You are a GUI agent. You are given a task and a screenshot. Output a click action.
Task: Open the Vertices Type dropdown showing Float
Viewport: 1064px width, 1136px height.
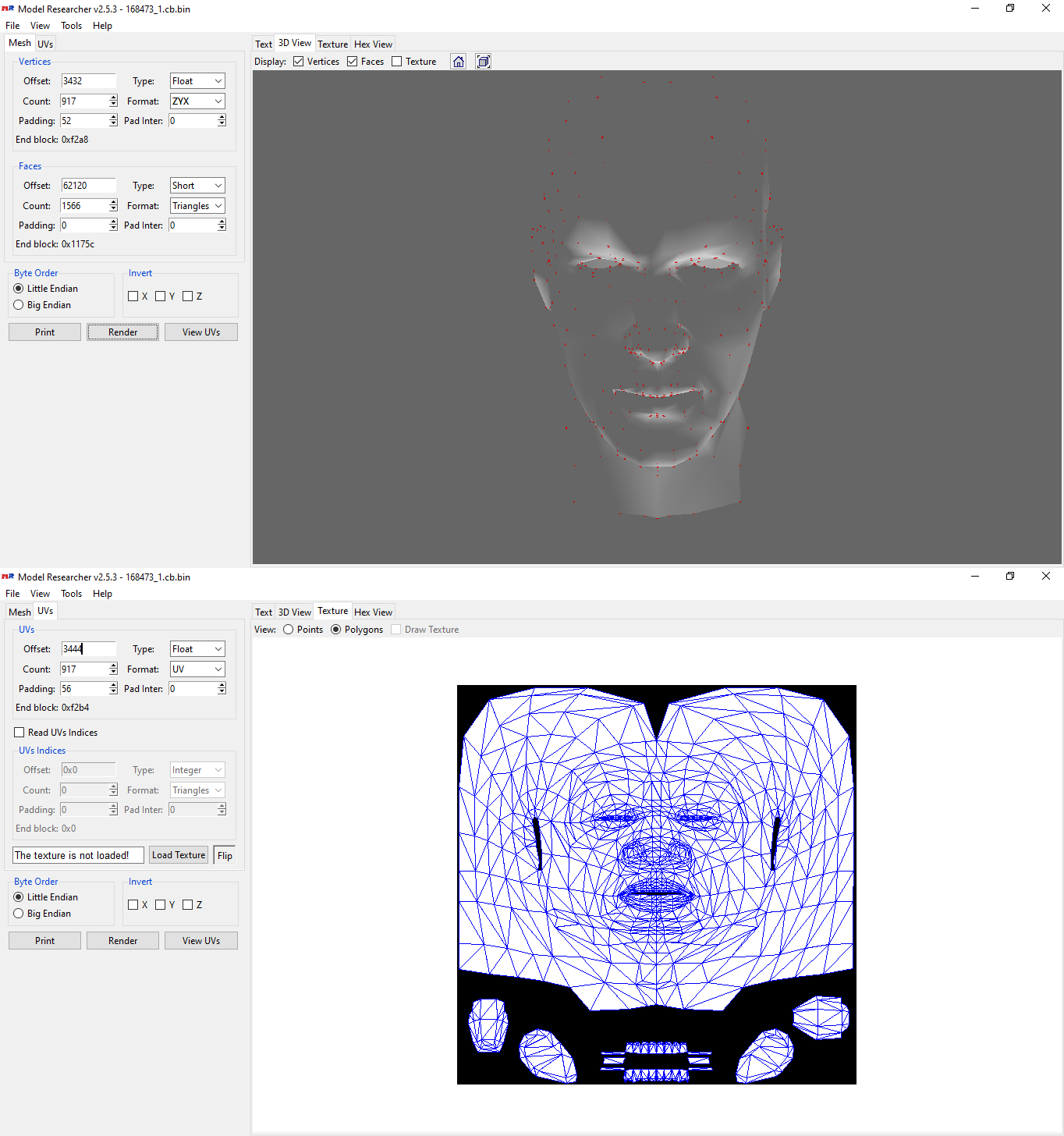197,81
